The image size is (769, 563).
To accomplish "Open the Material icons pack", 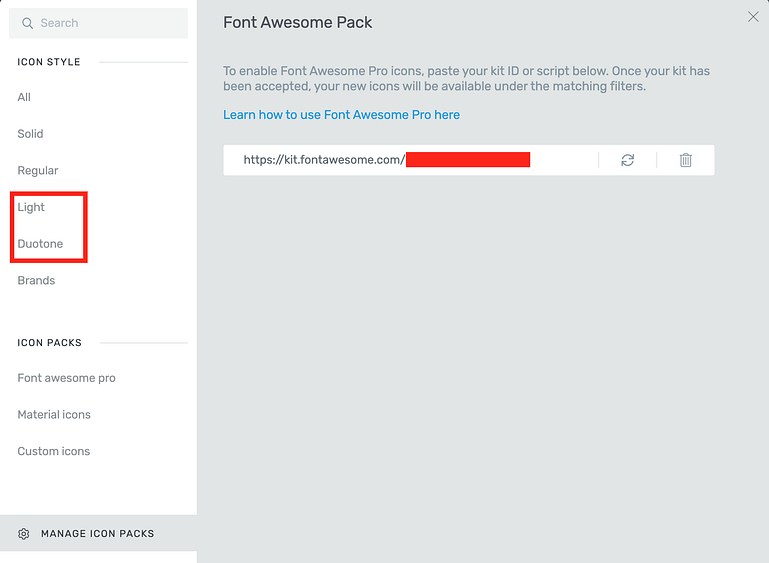I will [54, 415].
